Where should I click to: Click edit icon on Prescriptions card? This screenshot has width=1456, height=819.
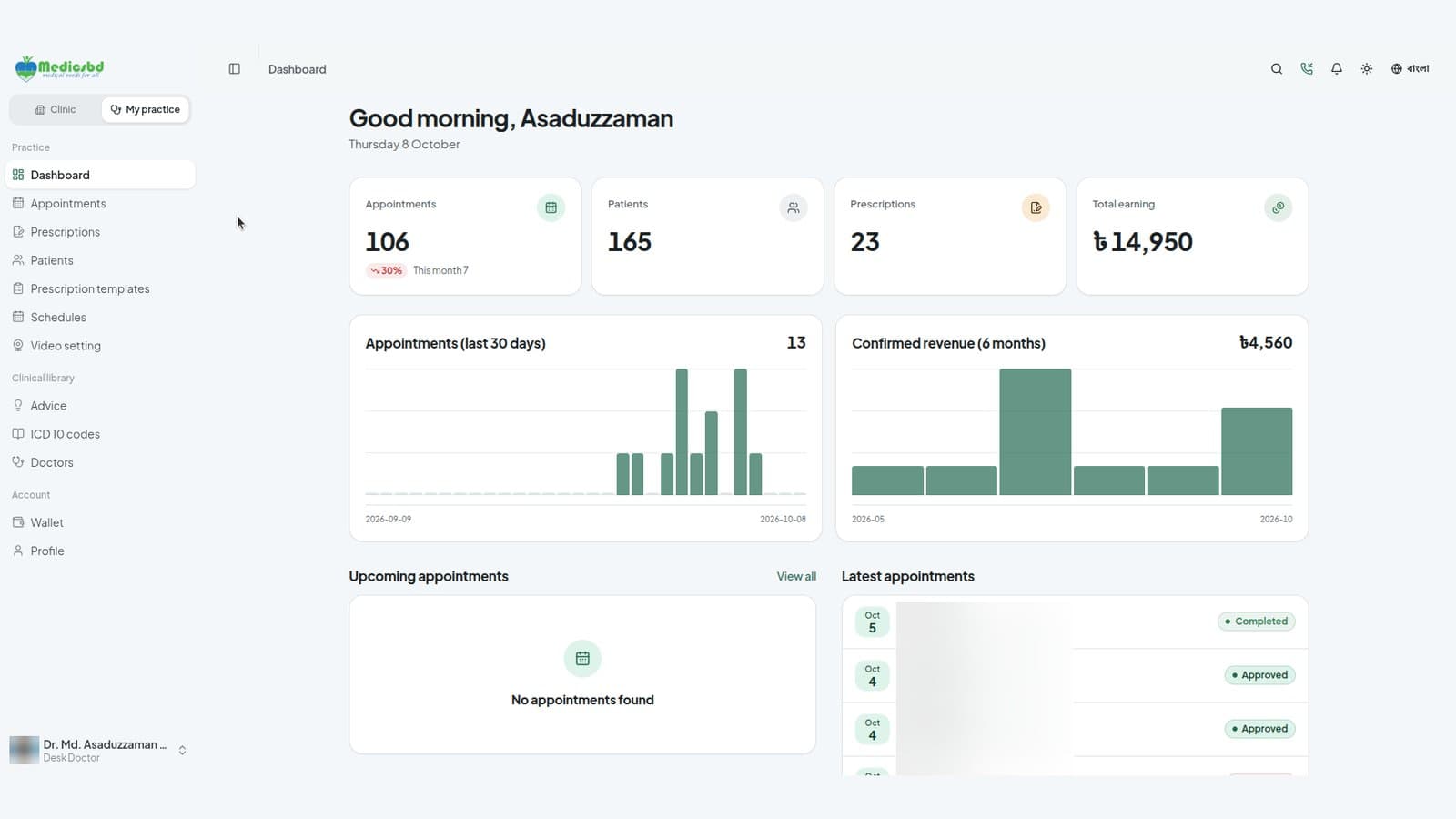tap(1036, 207)
